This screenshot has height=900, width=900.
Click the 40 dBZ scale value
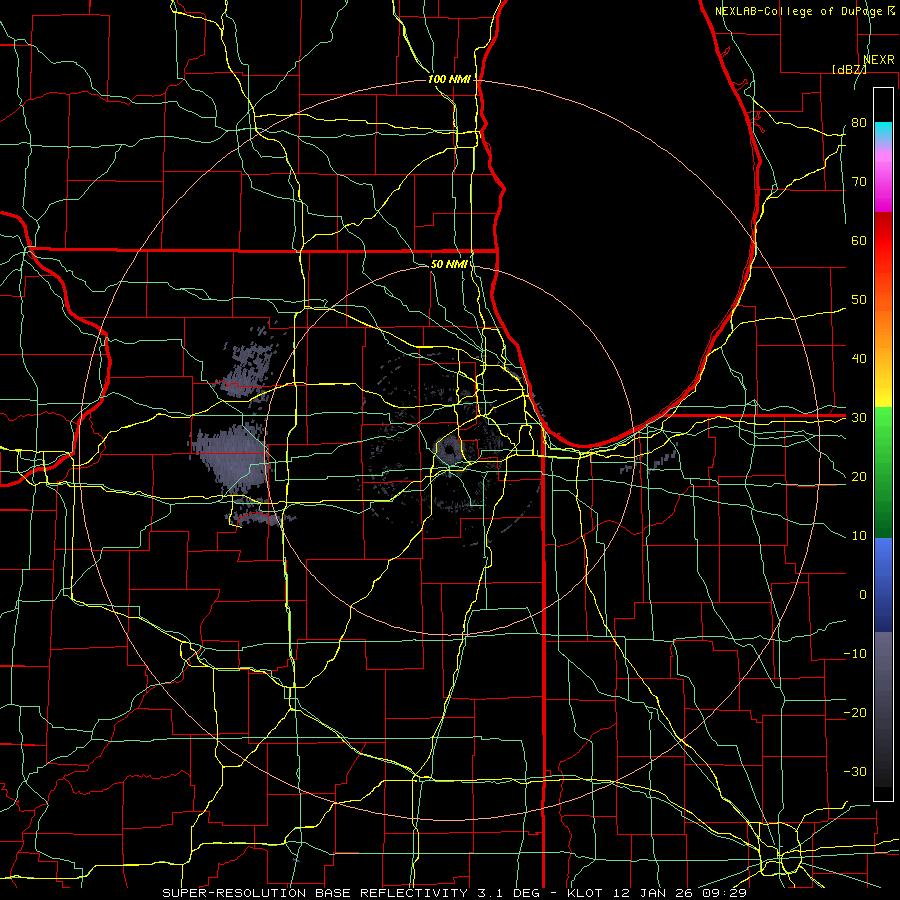click(859, 359)
